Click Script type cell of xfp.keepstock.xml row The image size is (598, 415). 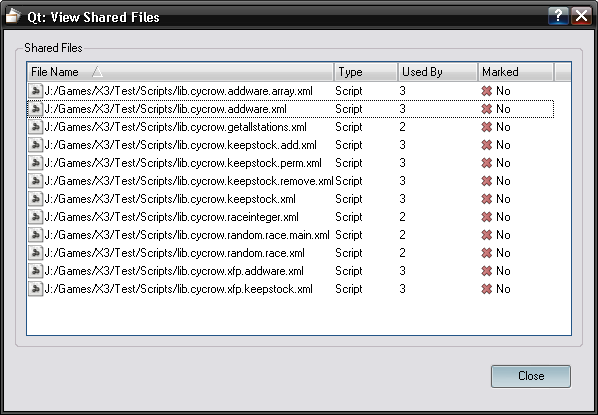click(349, 289)
